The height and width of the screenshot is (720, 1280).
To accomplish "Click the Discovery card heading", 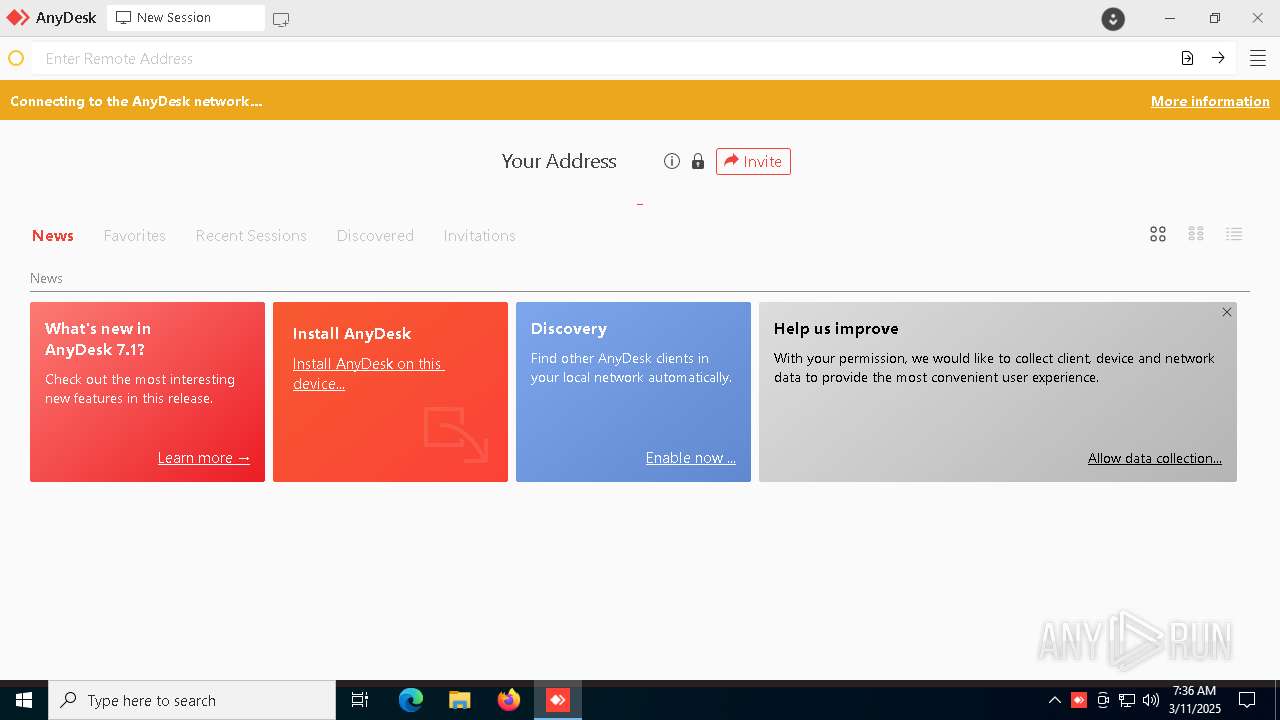I will pyautogui.click(x=569, y=328).
